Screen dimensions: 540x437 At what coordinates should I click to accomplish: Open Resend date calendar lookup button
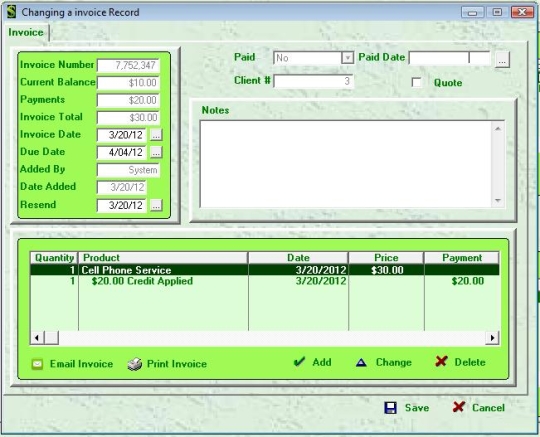156,205
